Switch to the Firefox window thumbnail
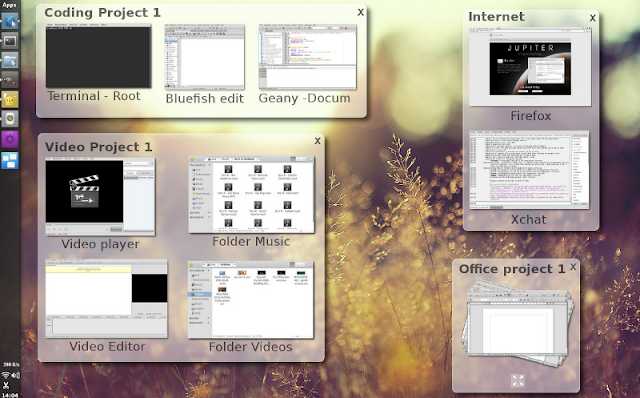The height and width of the screenshot is (398, 640). tap(530, 67)
